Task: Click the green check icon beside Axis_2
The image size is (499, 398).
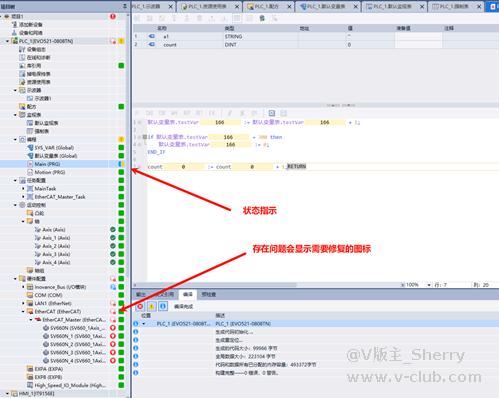Action: (113, 246)
